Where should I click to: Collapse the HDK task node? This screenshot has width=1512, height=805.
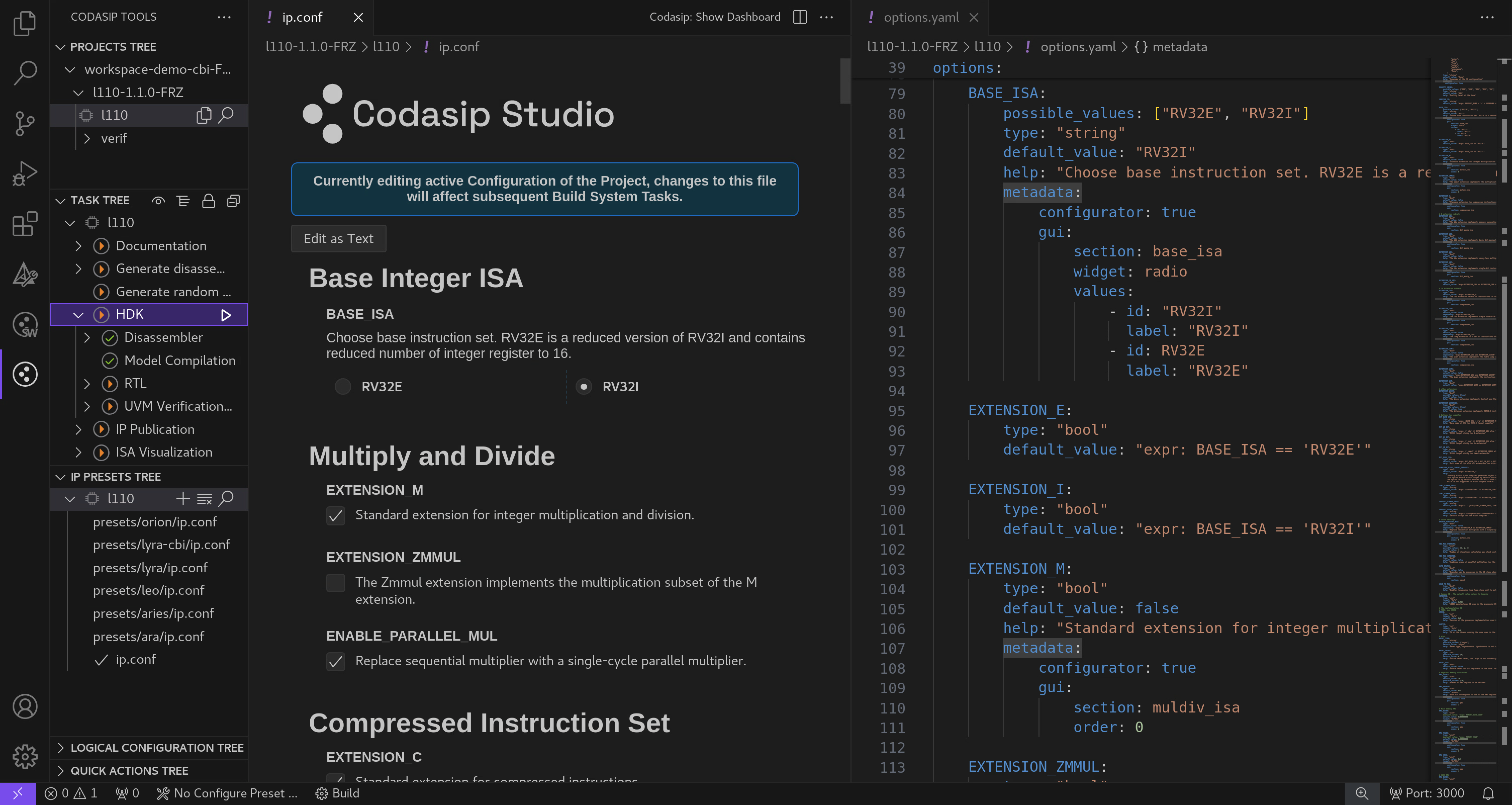(79, 315)
